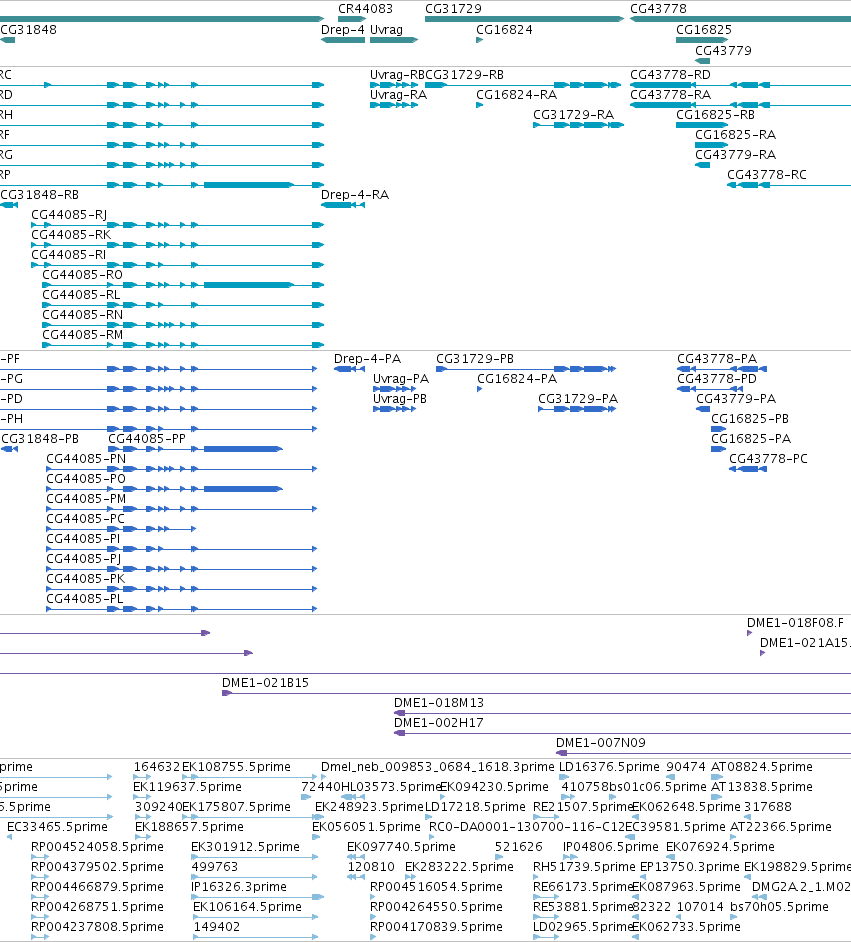Viewport: 851px width, 942px height.
Task: Select EST RH51739.5prime
Action: (x=584, y=867)
